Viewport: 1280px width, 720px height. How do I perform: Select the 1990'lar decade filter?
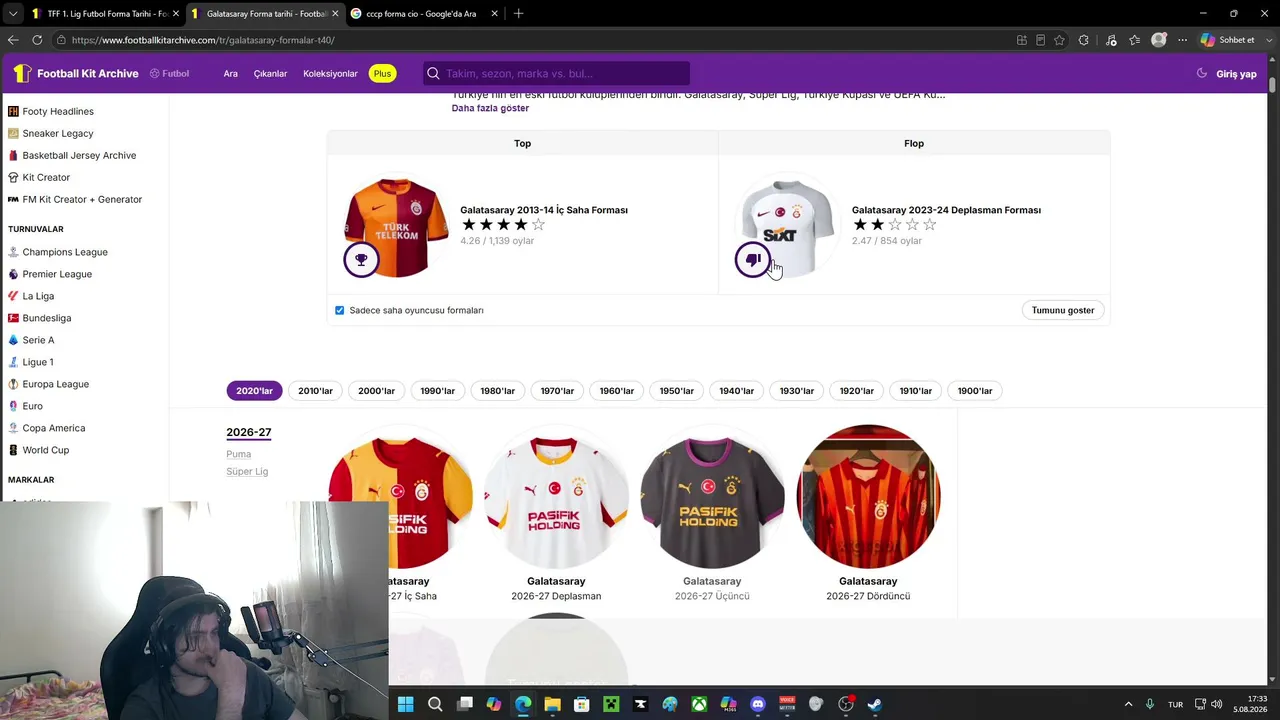click(x=437, y=391)
